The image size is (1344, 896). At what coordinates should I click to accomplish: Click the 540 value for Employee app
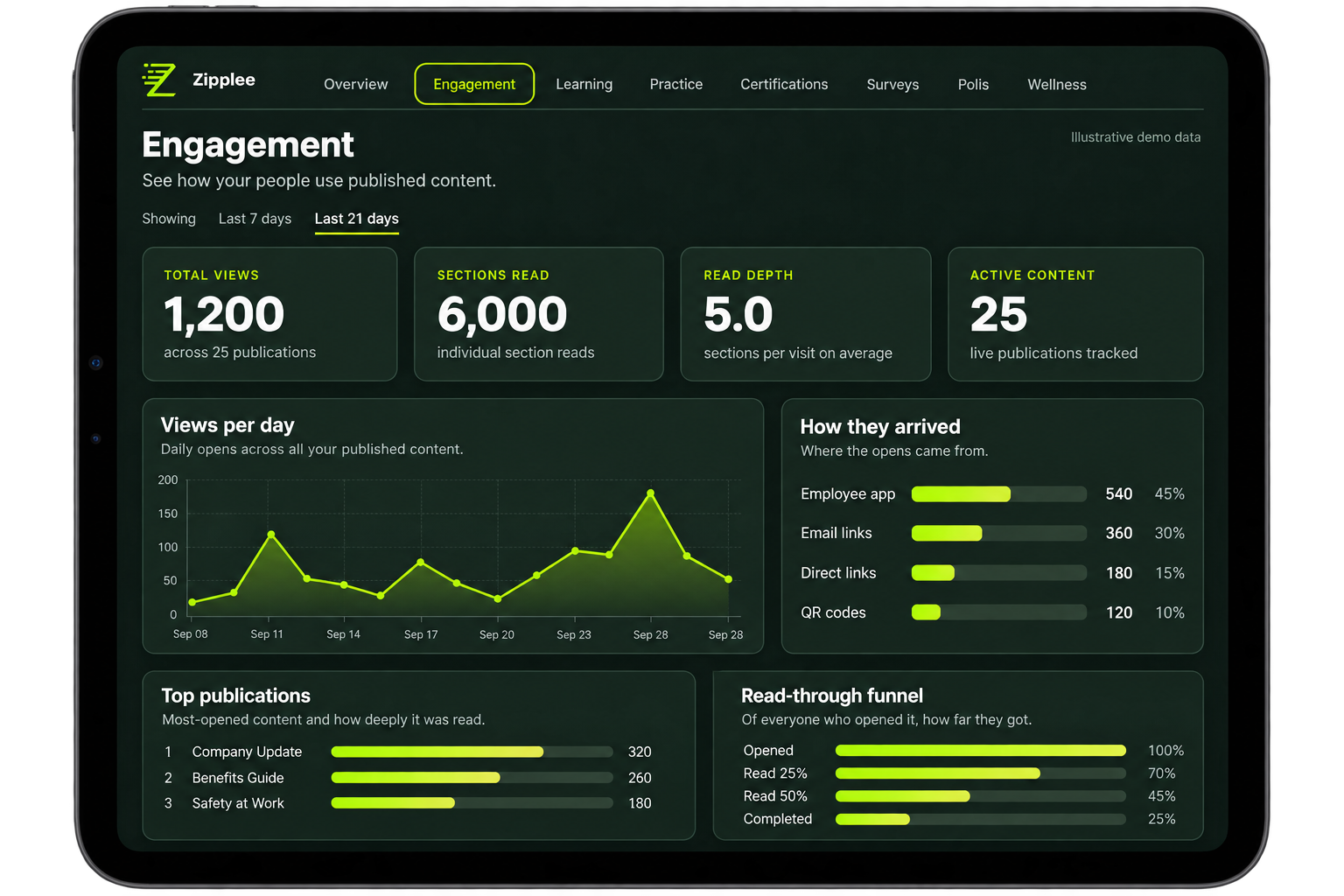pos(1119,494)
